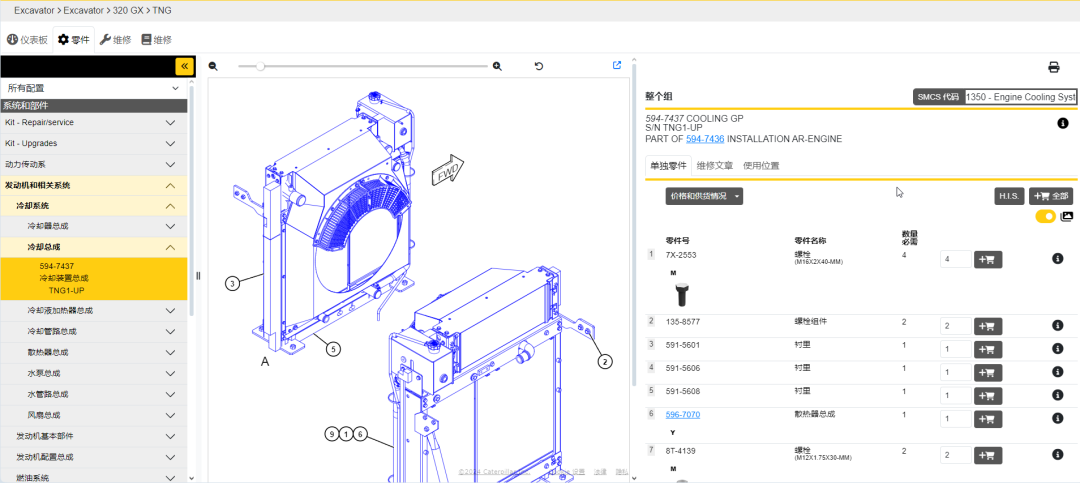Zoom in the diagram with plus magnifier
This screenshot has width=1080, height=483.
[497, 66]
